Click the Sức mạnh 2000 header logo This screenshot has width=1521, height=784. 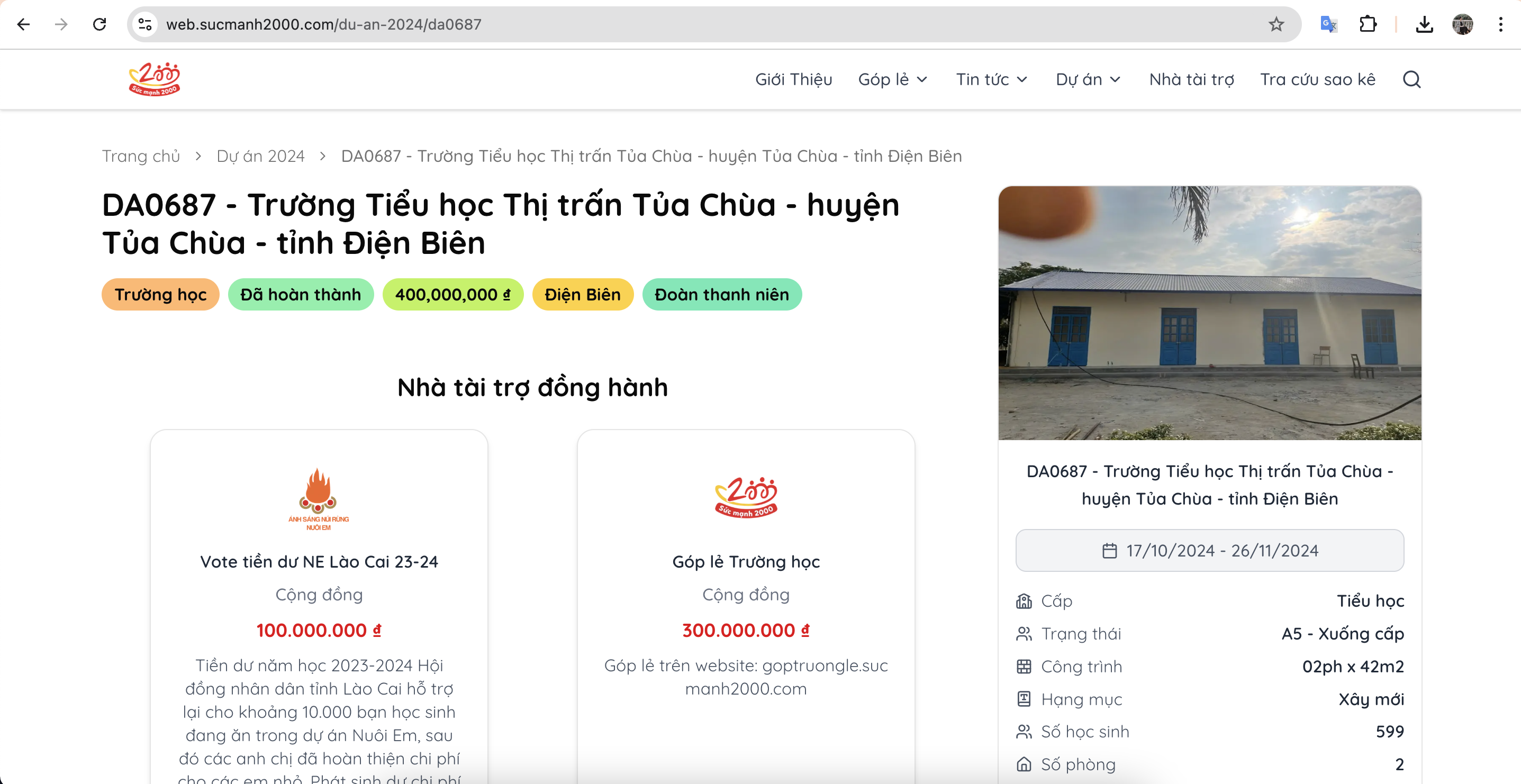pyautogui.click(x=154, y=79)
